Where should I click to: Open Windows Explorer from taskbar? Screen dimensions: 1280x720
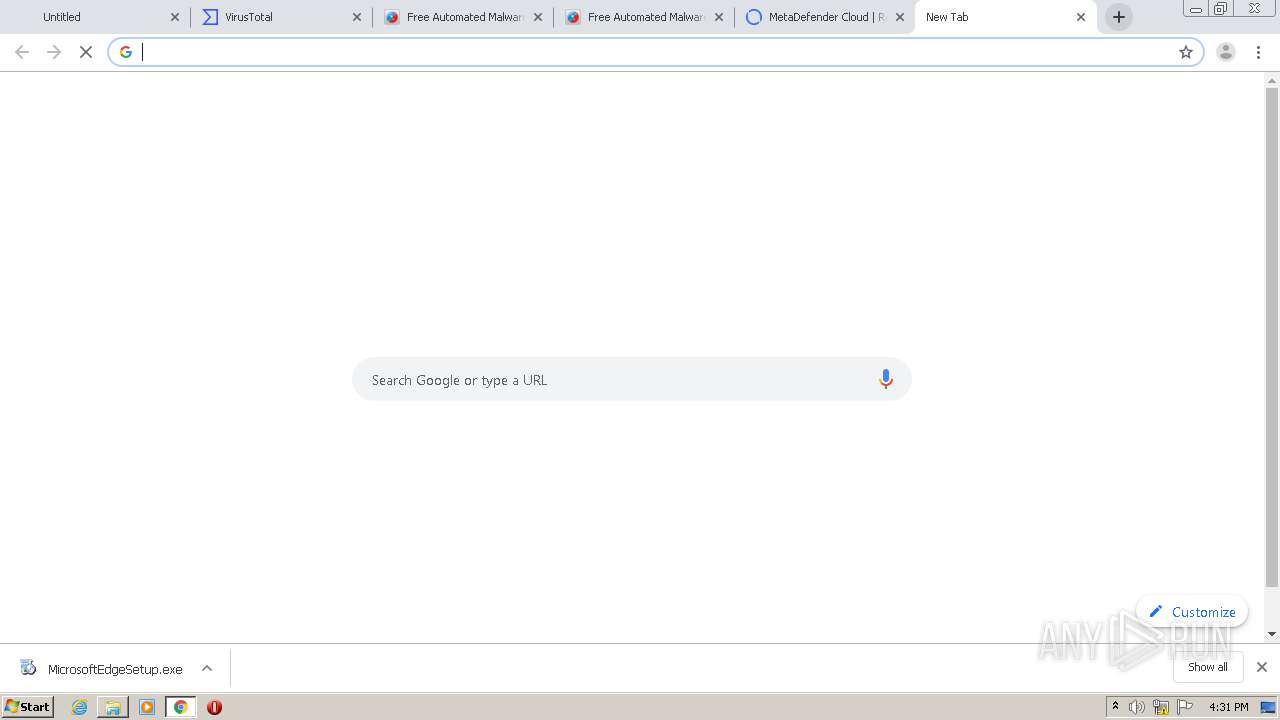pos(113,707)
